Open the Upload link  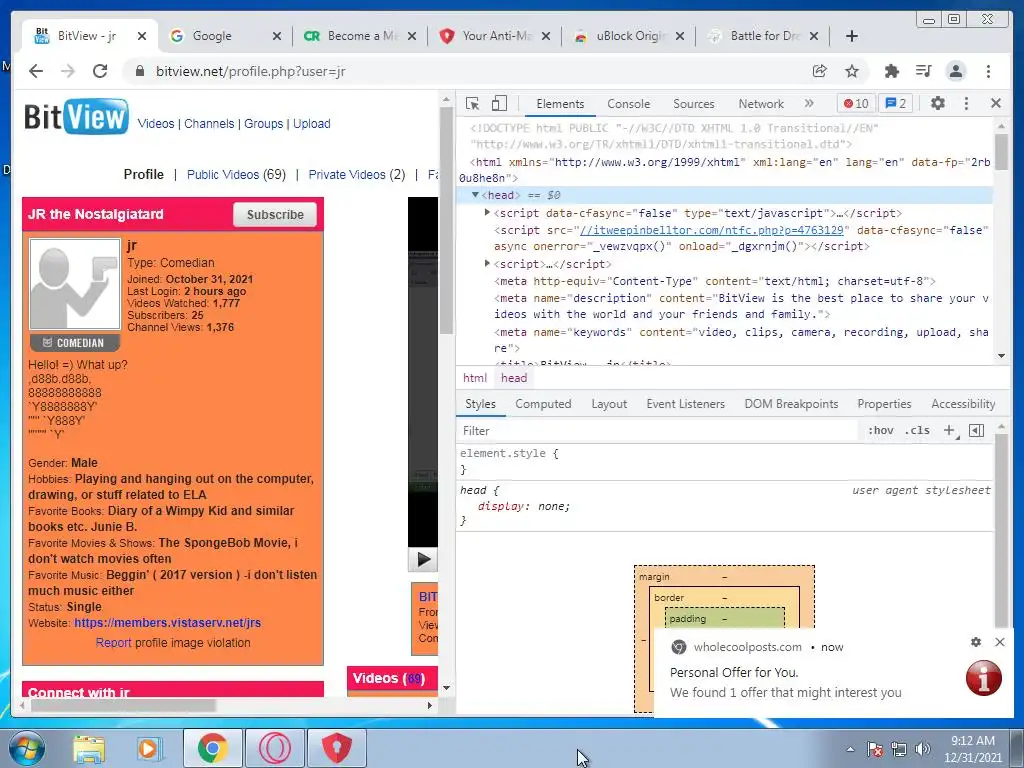(312, 123)
